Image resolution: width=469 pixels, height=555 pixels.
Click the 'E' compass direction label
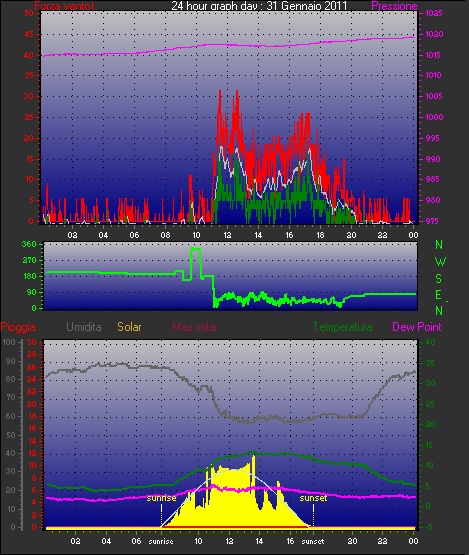click(438, 294)
